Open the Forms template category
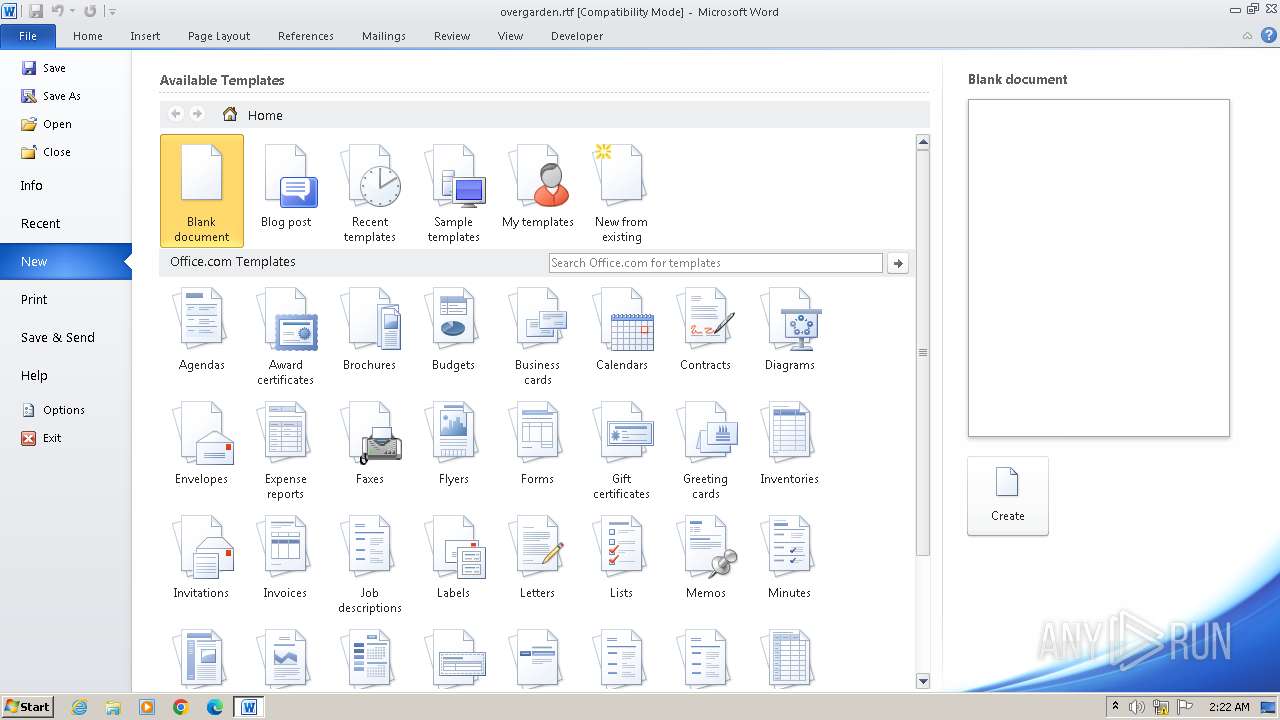Viewport: 1280px width, 720px height. pyautogui.click(x=538, y=444)
